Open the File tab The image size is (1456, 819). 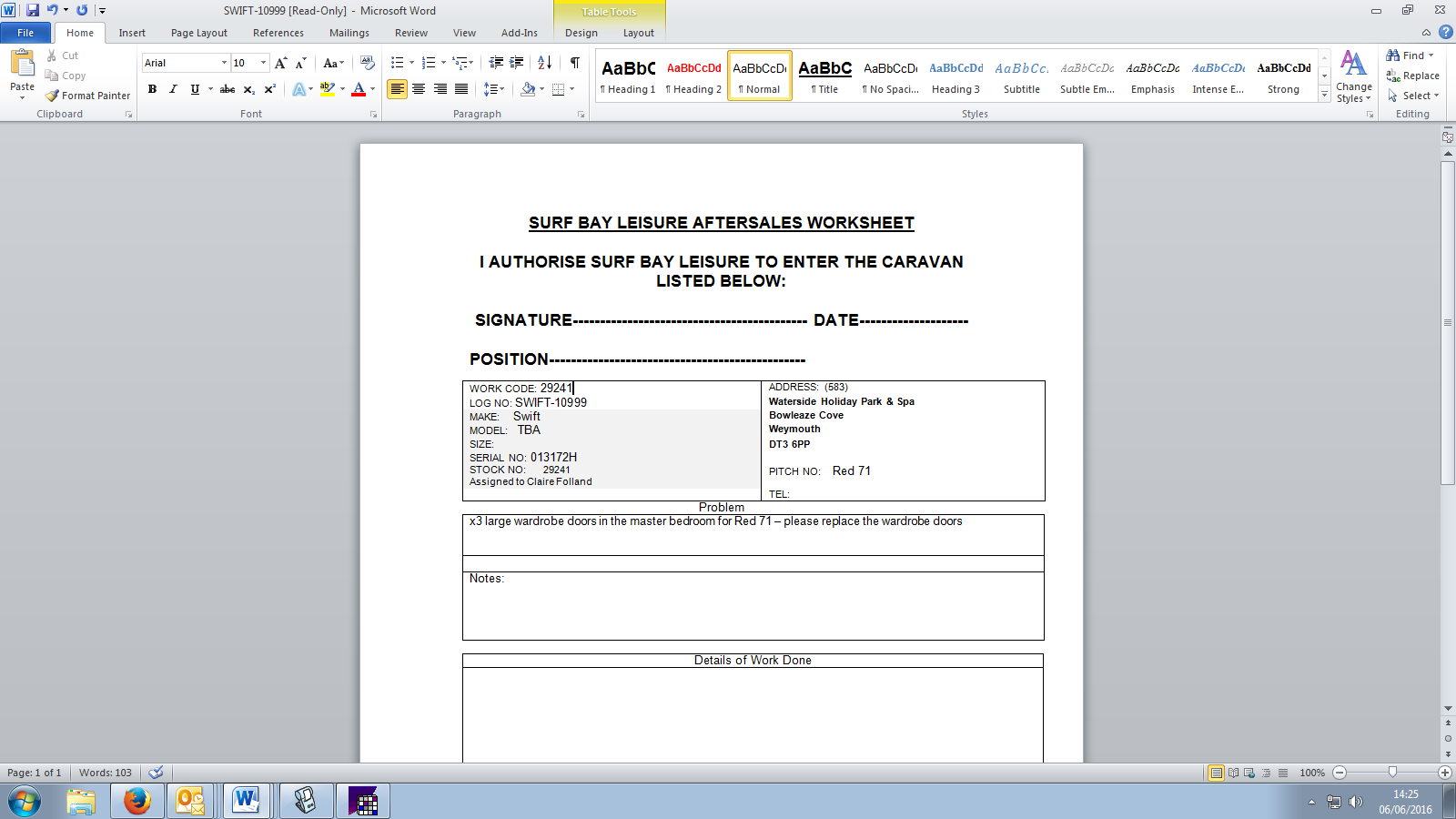point(25,33)
